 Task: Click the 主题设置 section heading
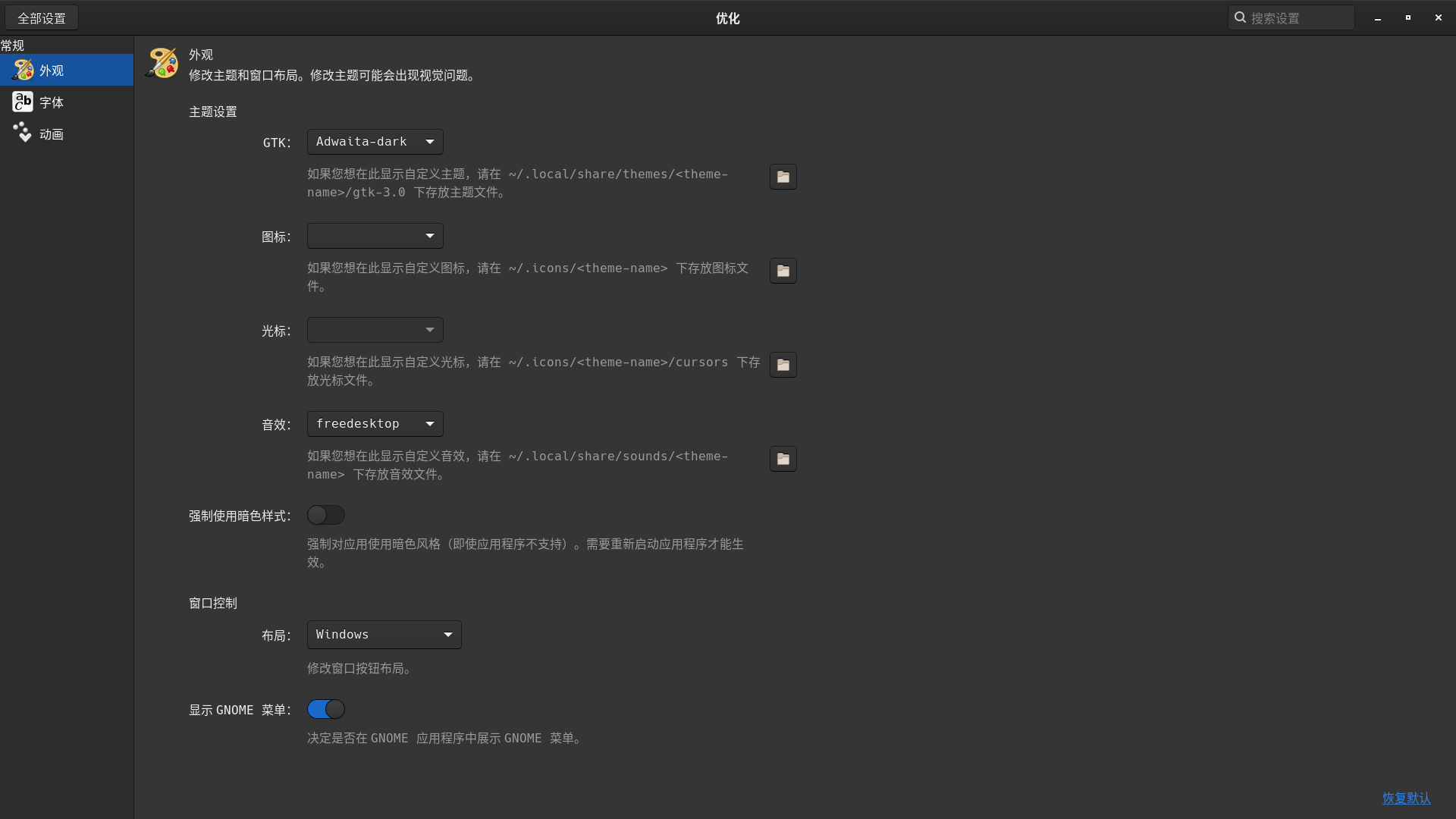213,111
